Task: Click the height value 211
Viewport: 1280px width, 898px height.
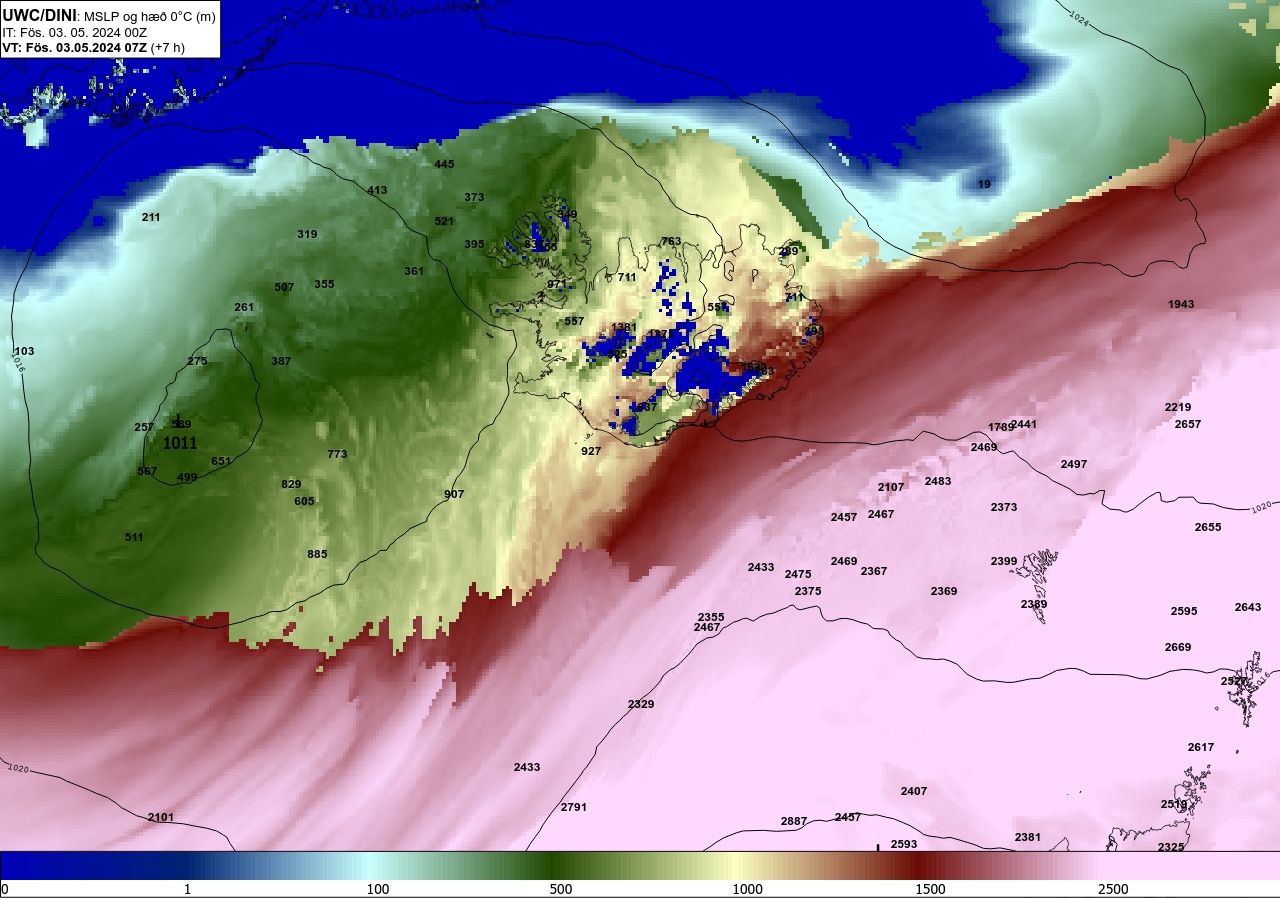Action: (x=151, y=217)
